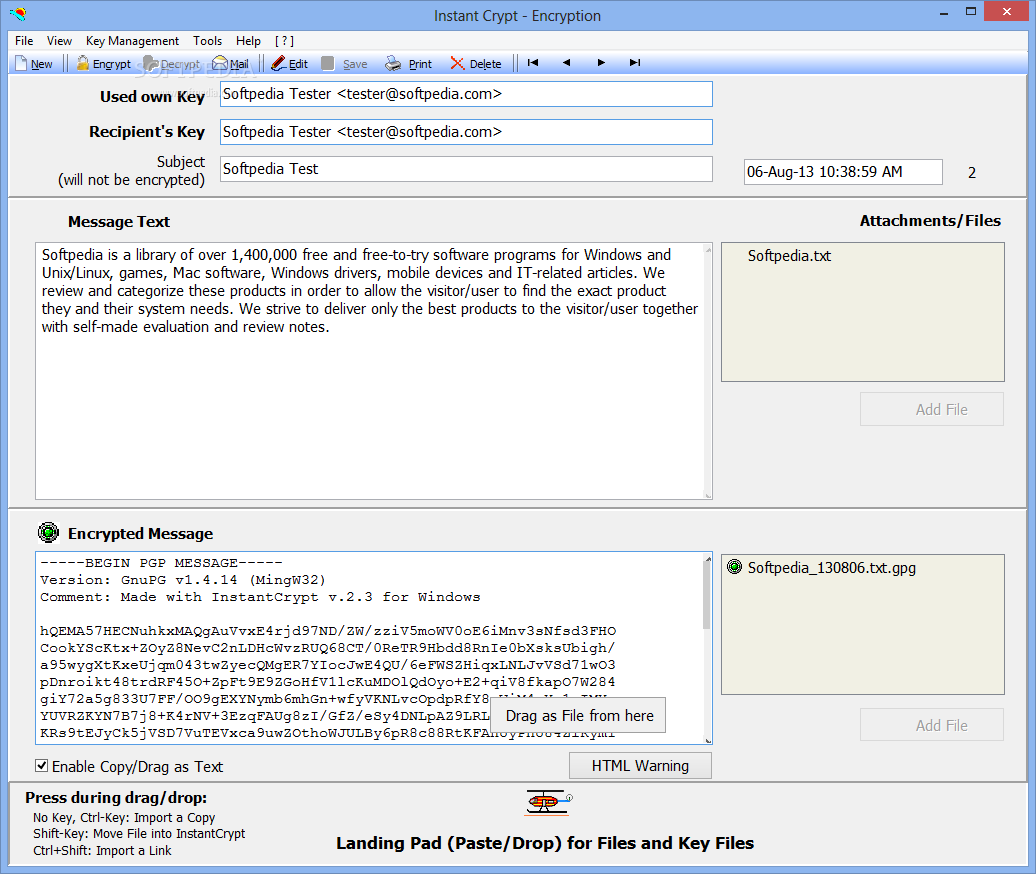Screen dimensions: 1036x874
Task: Click the Recipient's Key field
Action: pyautogui.click(x=466, y=131)
